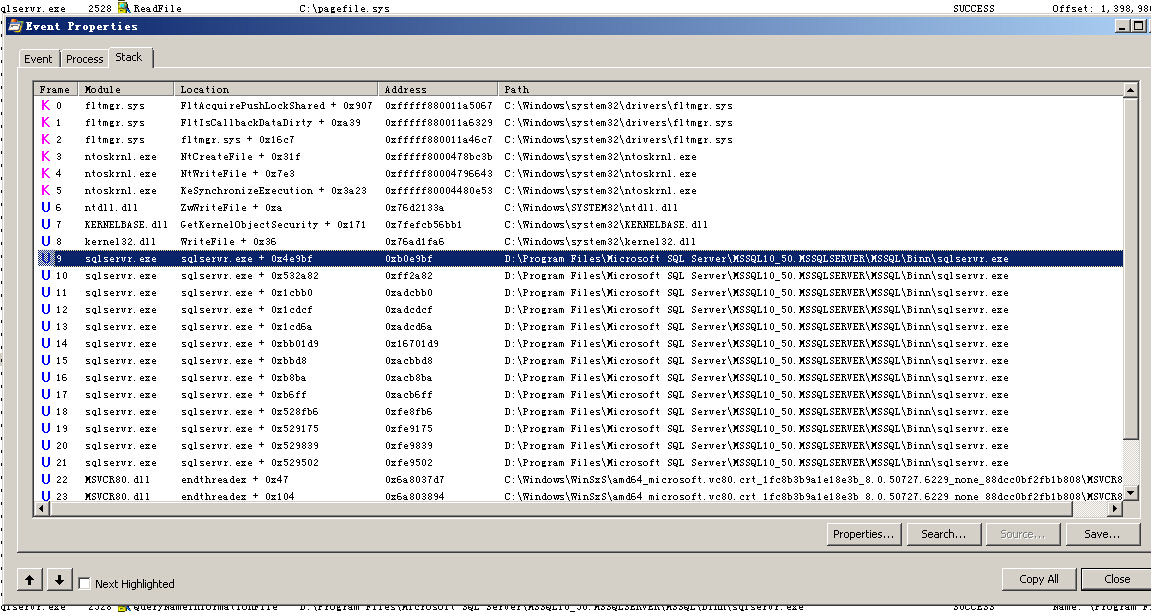
Task: Select the KeSynchronizeExecution + 0x3a23 location
Action: pyautogui.click(x=273, y=191)
